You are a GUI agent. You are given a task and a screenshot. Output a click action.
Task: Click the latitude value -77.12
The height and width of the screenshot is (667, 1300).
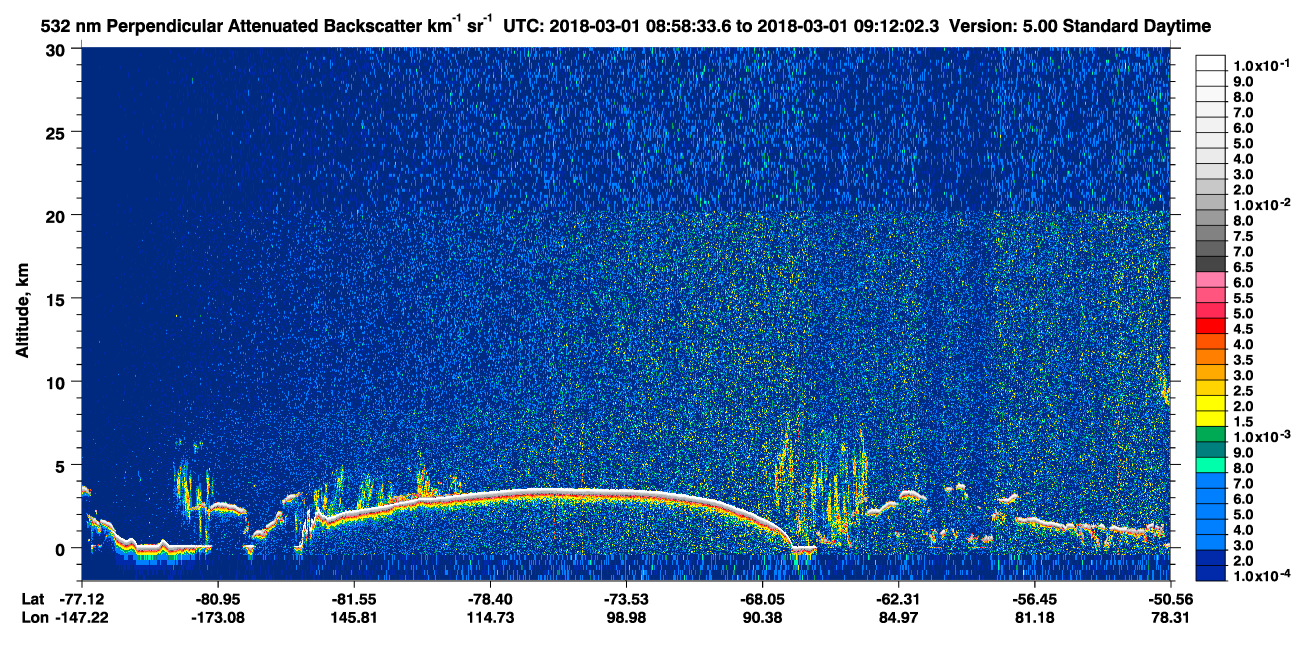click(x=82, y=599)
